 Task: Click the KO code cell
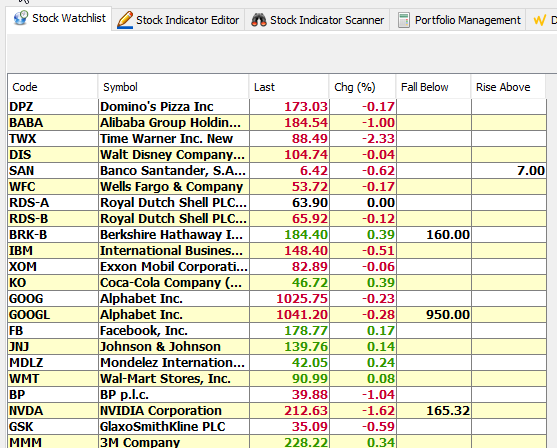click(x=53, y=282)
